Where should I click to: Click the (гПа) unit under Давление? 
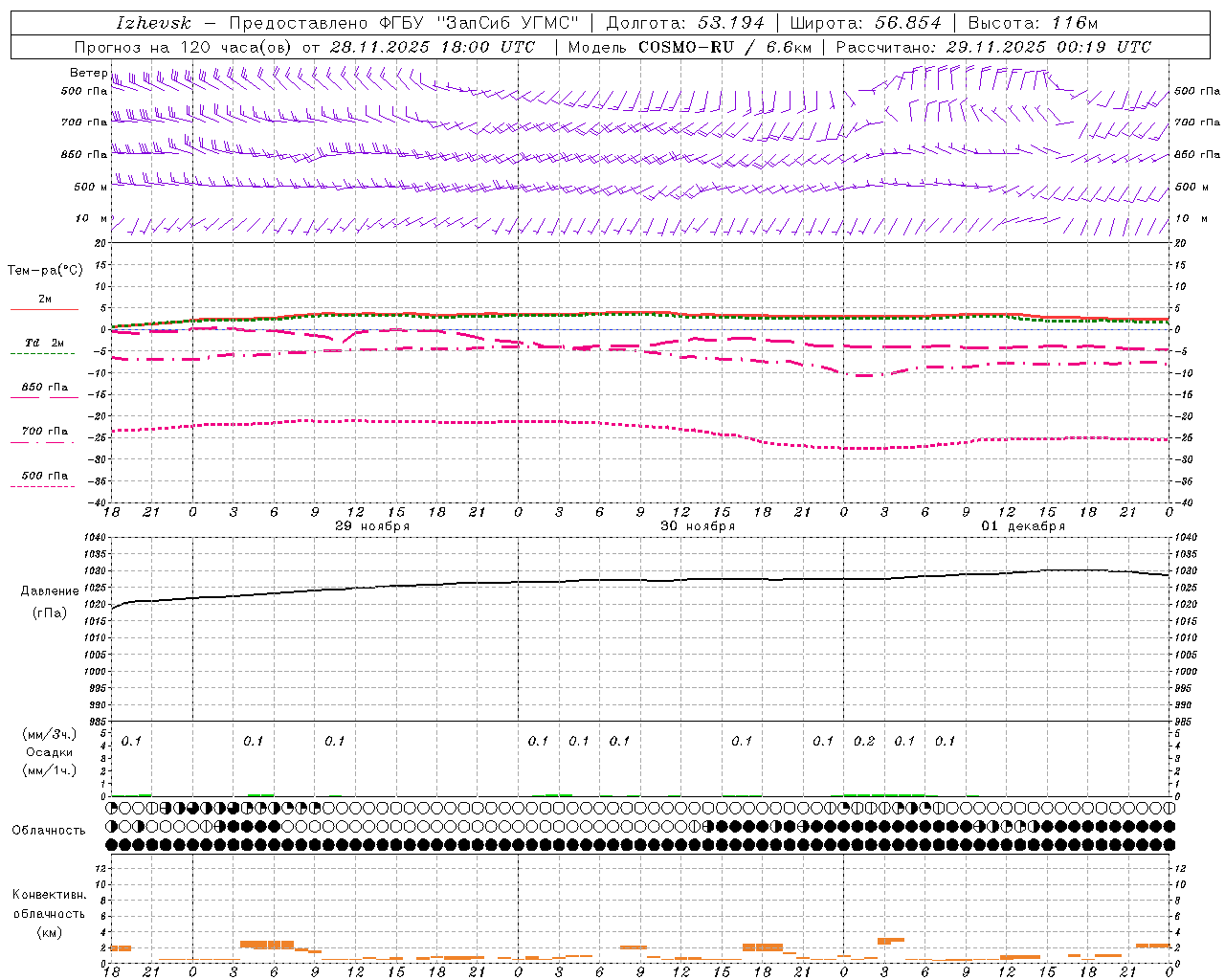(50, 613)
